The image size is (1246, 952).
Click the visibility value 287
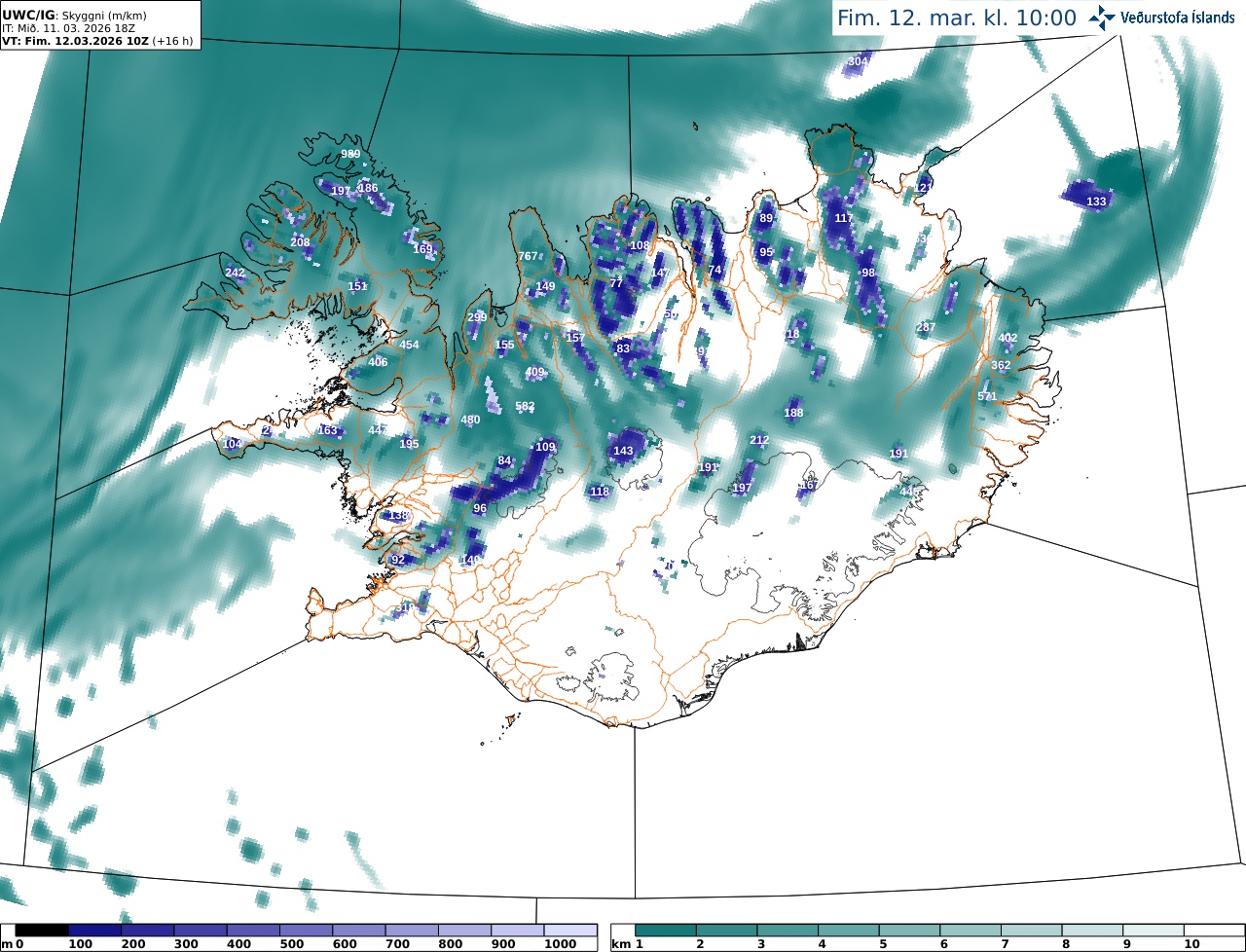[x=926, y=327]
